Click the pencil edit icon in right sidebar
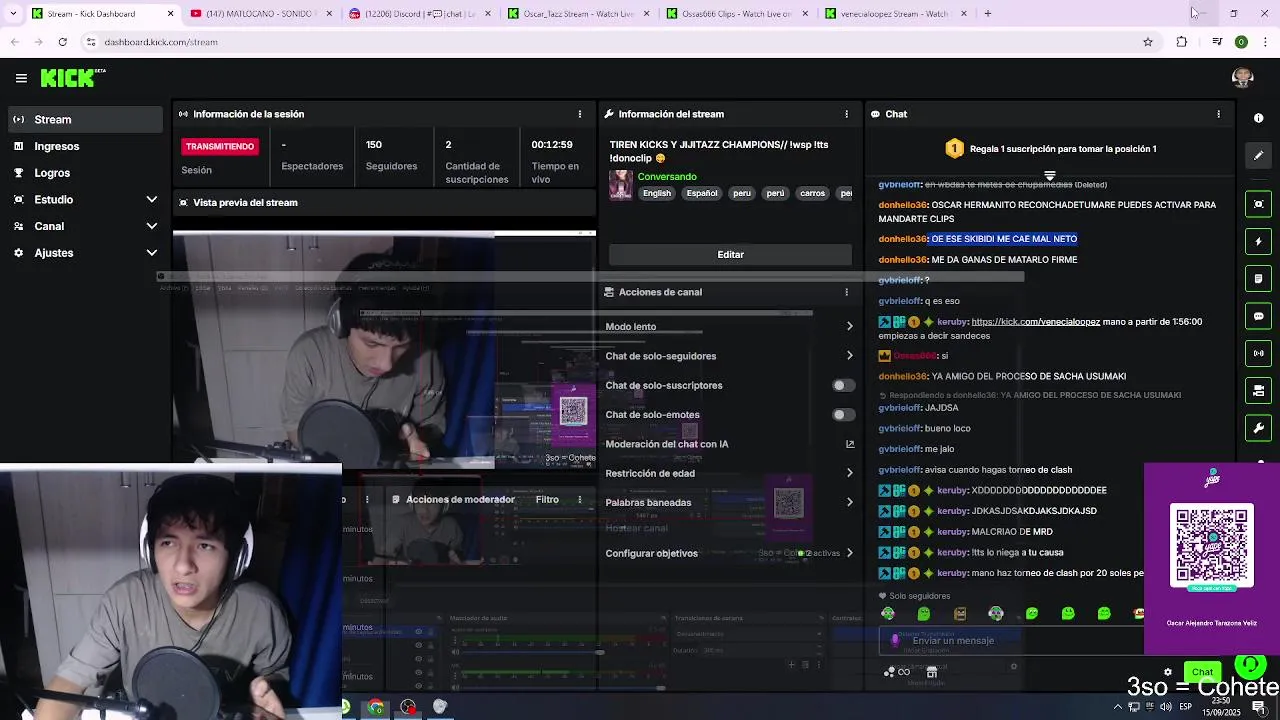The image size is (1280, 720). [1258, 156]
